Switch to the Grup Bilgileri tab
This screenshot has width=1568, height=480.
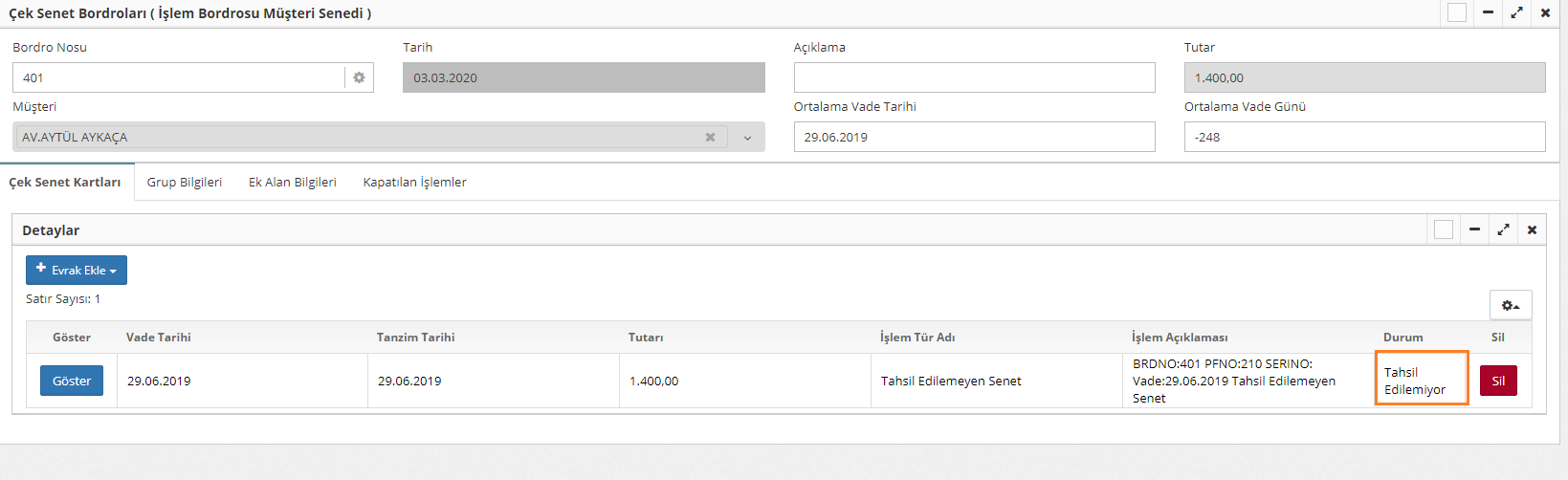(x=185, y=182)
